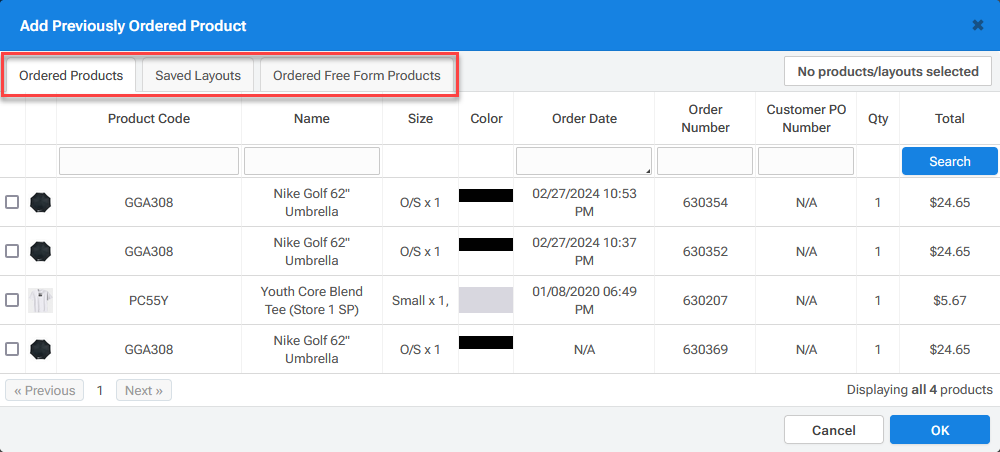Click the Search button
This screenshot has height=452, width=1000.
tap(950, 161)
